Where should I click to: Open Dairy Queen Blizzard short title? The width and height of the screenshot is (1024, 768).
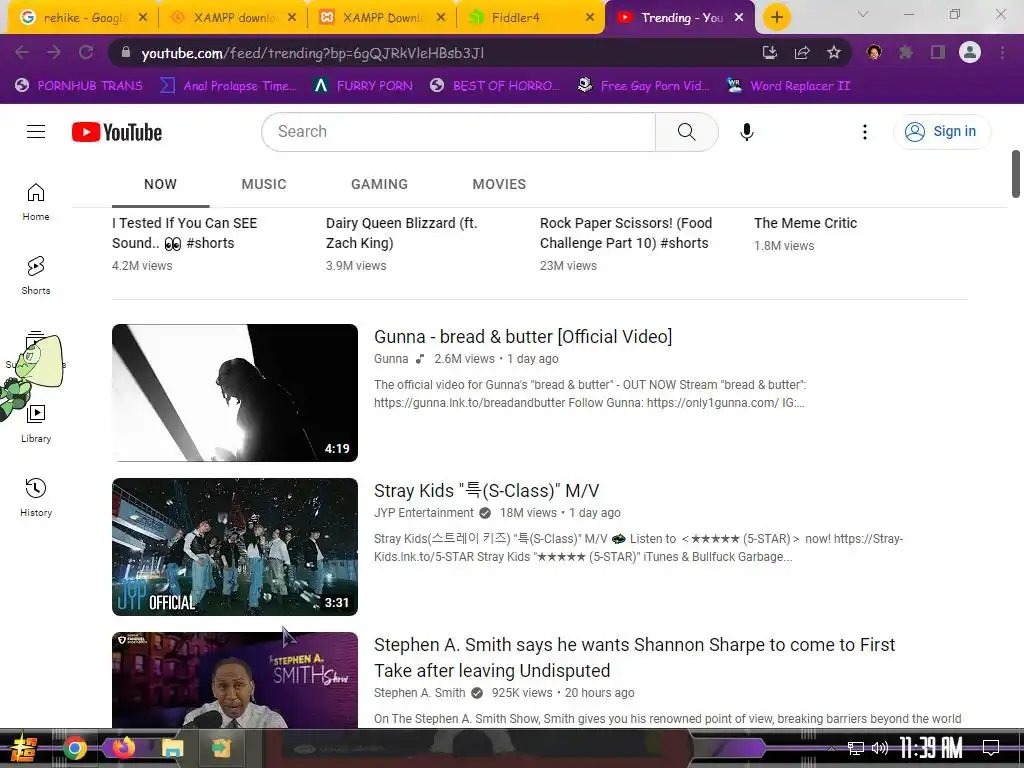point(402,232)
